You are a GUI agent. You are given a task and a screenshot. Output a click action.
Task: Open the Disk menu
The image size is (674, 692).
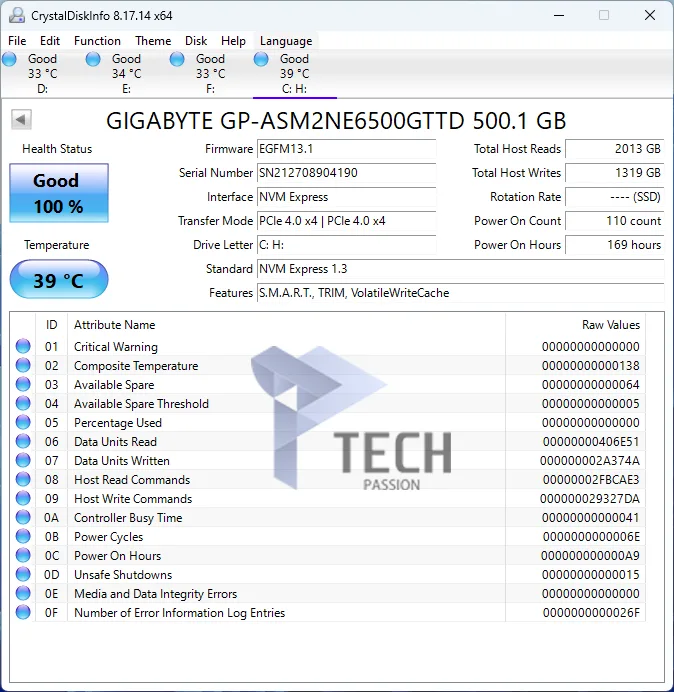(196, 41)
